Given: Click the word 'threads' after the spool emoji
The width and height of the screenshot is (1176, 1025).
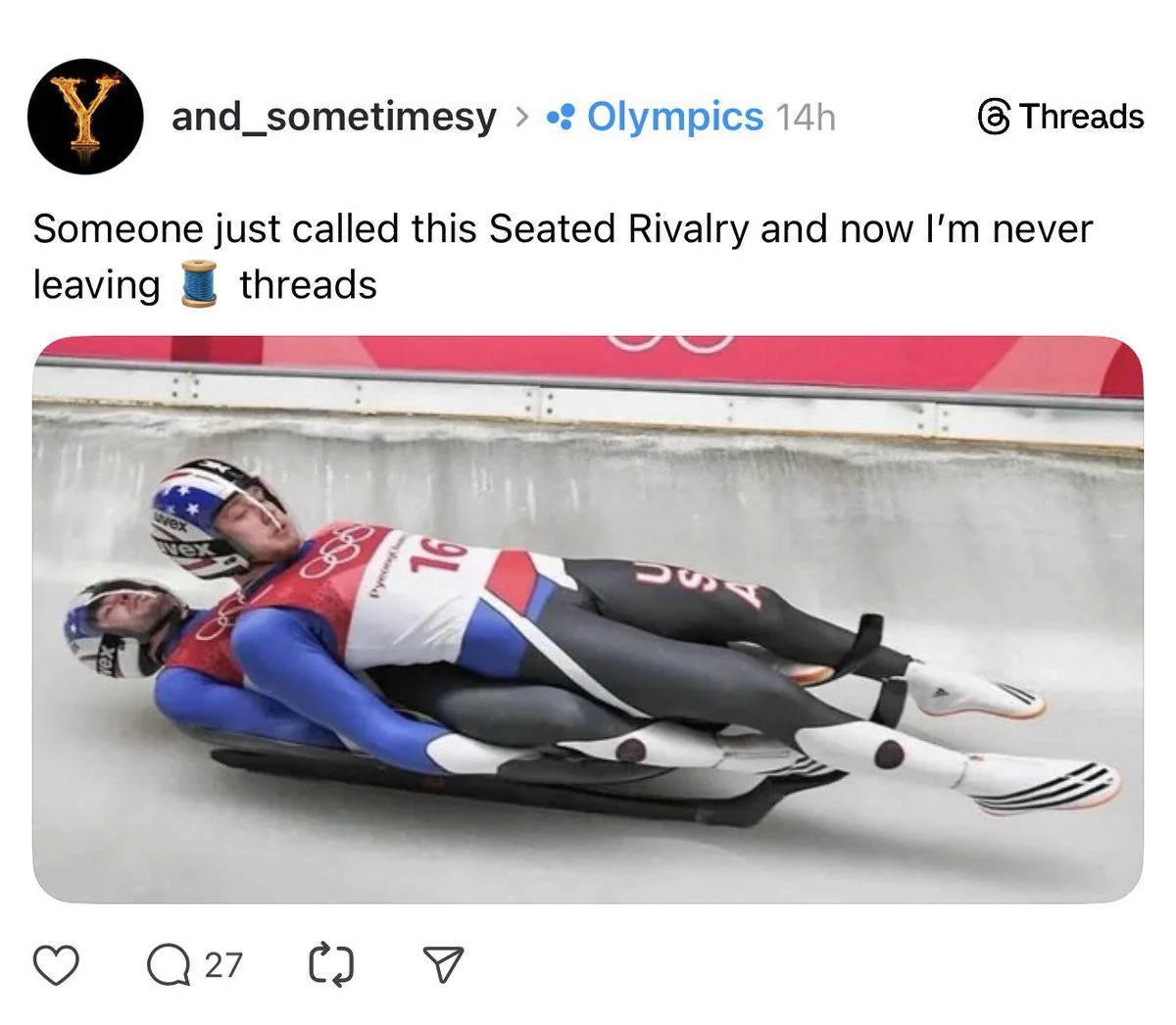Looking at the screenshot, I should coord(308,285).
